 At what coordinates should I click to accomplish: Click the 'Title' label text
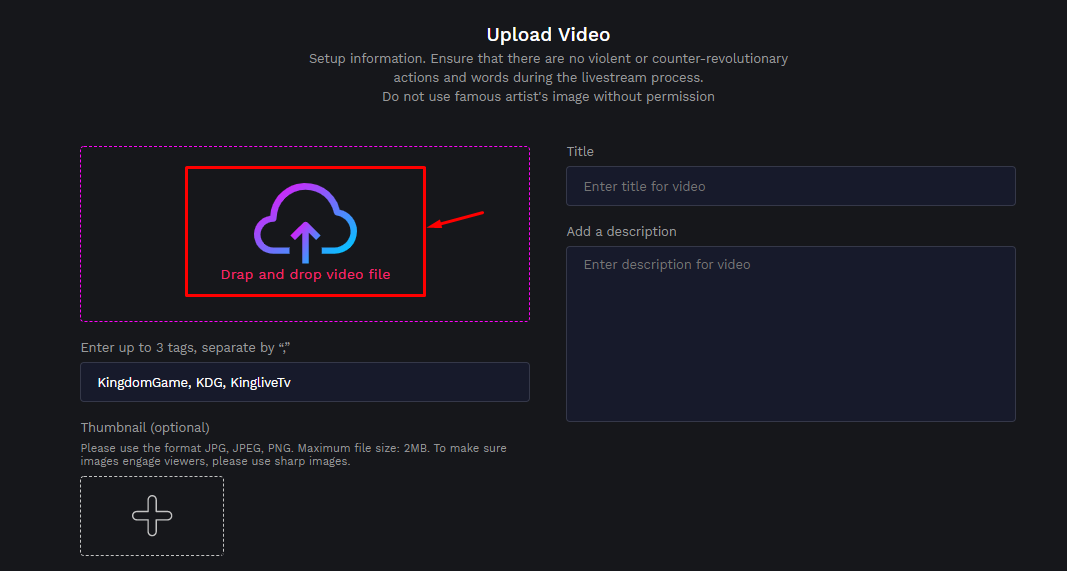pos(580,151)
